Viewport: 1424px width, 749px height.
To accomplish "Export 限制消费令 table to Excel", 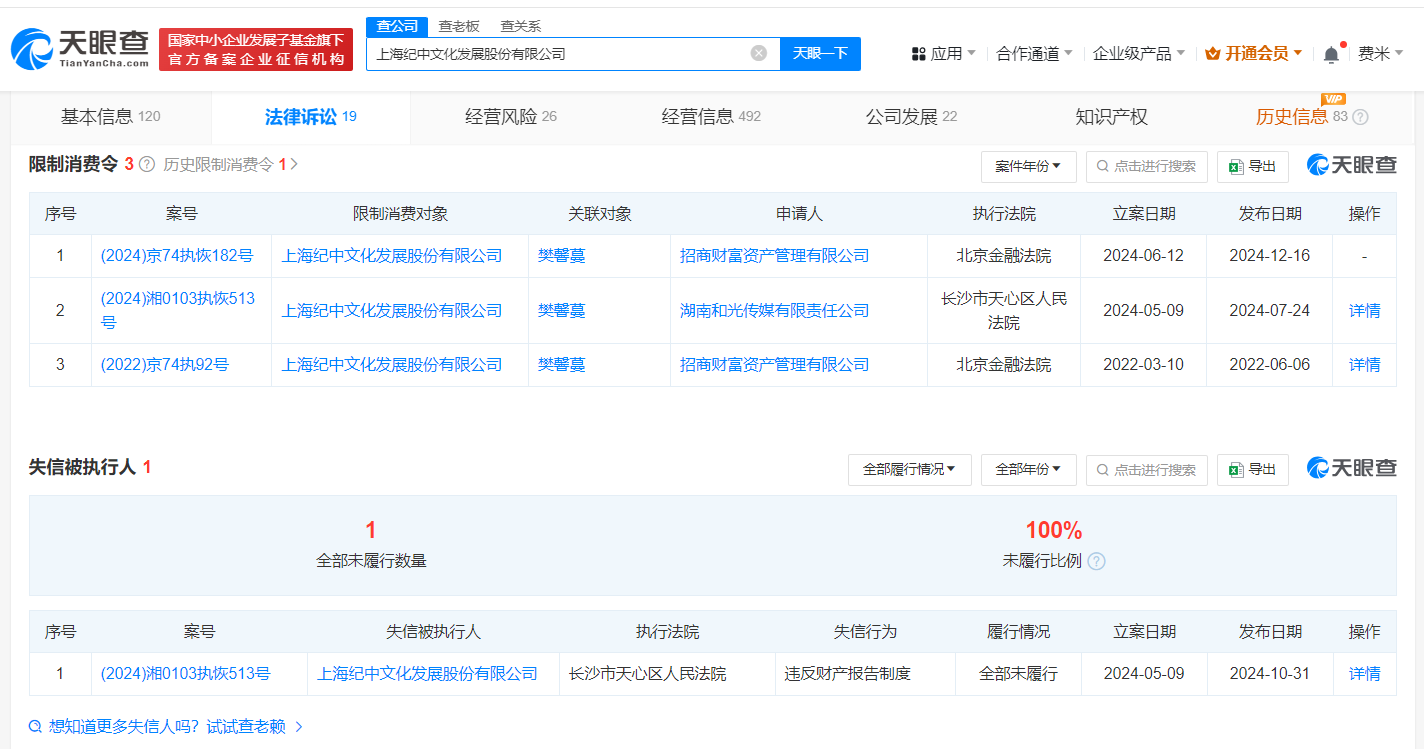I will pos(1252,167).
